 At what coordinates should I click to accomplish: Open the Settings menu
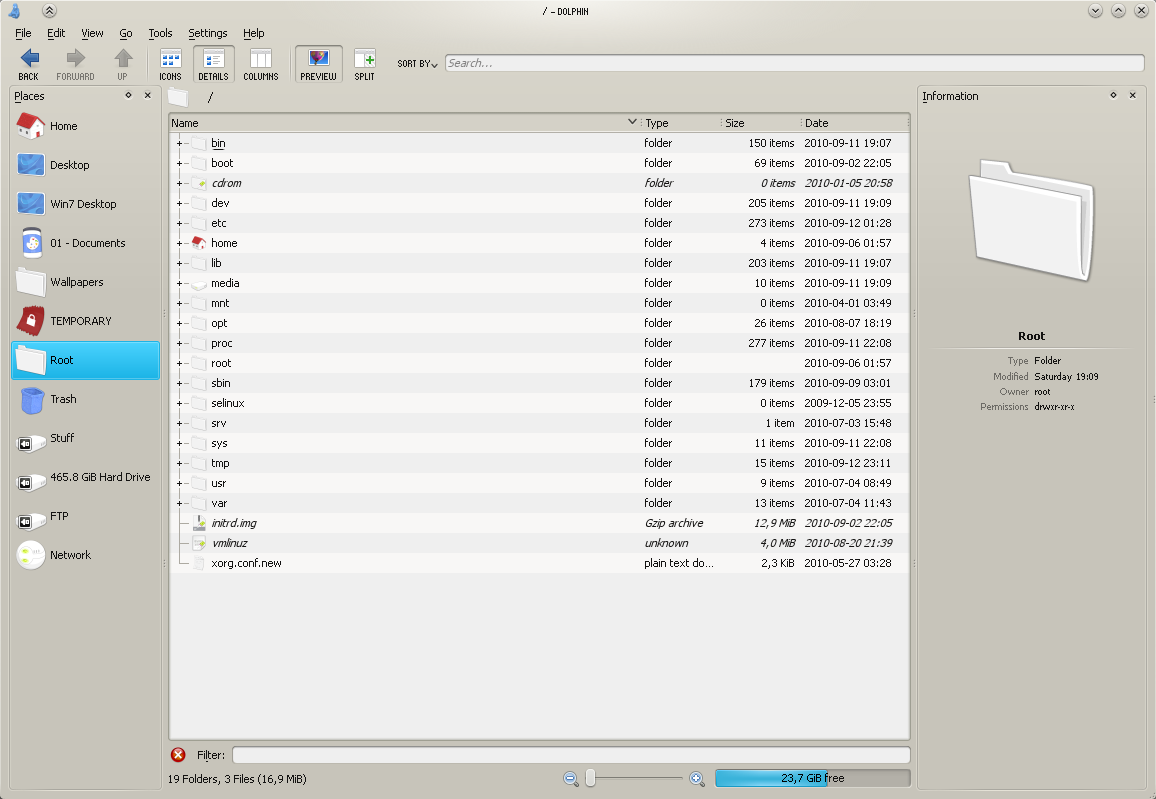click(208, 33)
